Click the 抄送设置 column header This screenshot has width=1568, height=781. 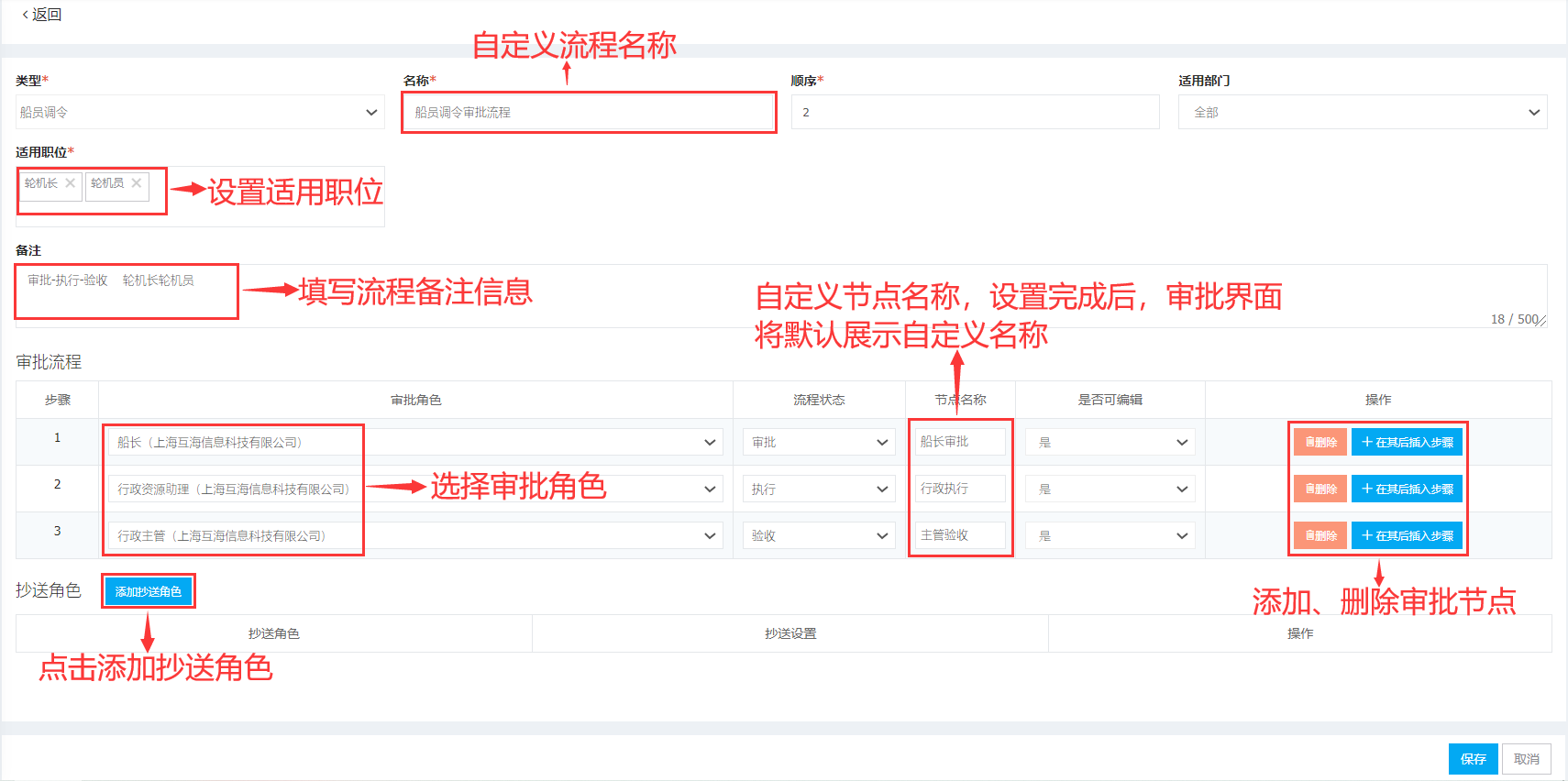(x=790, y=633)
